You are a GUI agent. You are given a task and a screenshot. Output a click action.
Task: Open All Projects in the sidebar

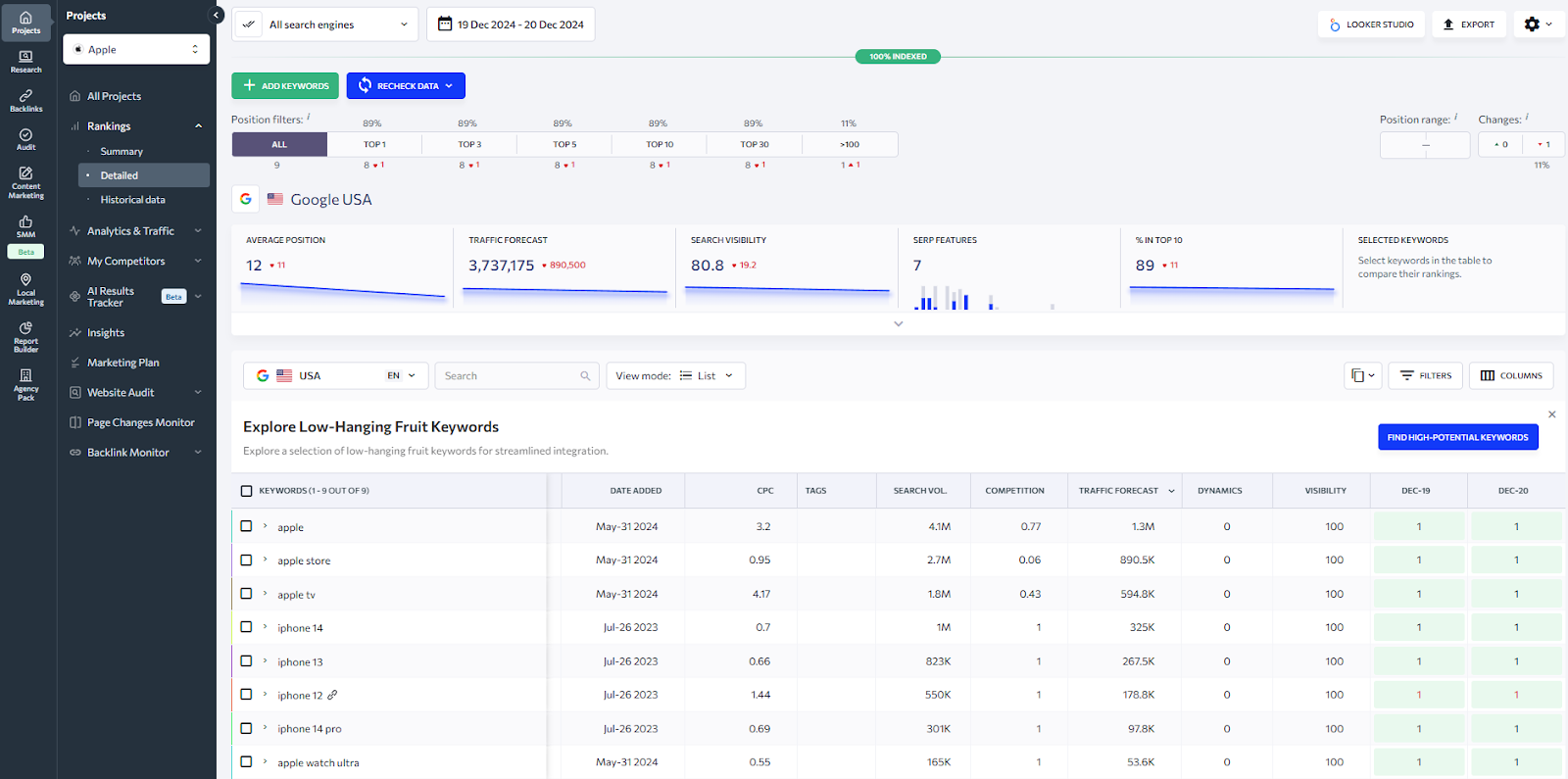pos(114,96)
